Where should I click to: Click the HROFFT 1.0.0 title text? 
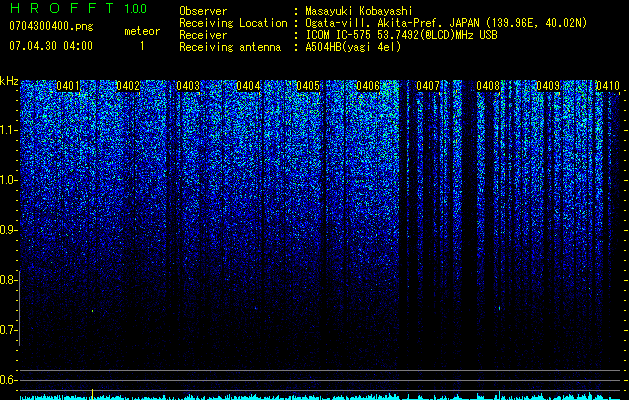78,8
